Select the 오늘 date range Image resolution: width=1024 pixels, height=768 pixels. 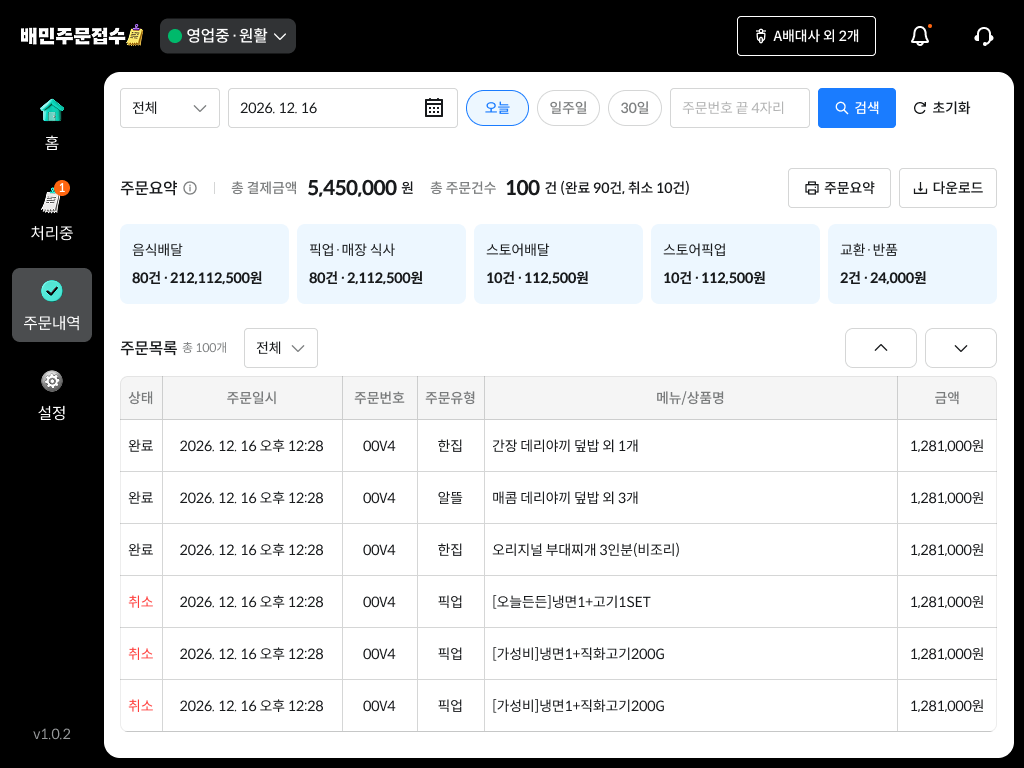tap(497, 108)
